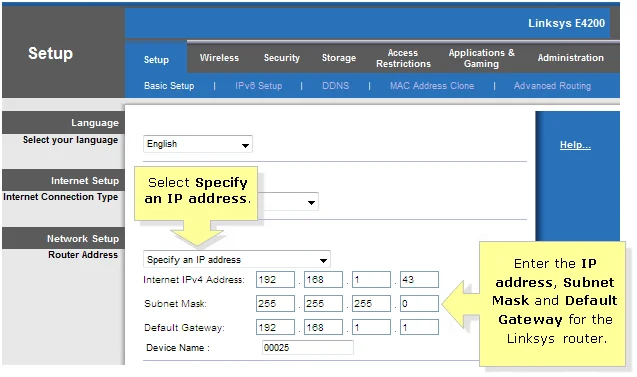Click IPv4 Address second octet field 168
The height and width of the screenshot is (377, 637).
coord(323,280)
